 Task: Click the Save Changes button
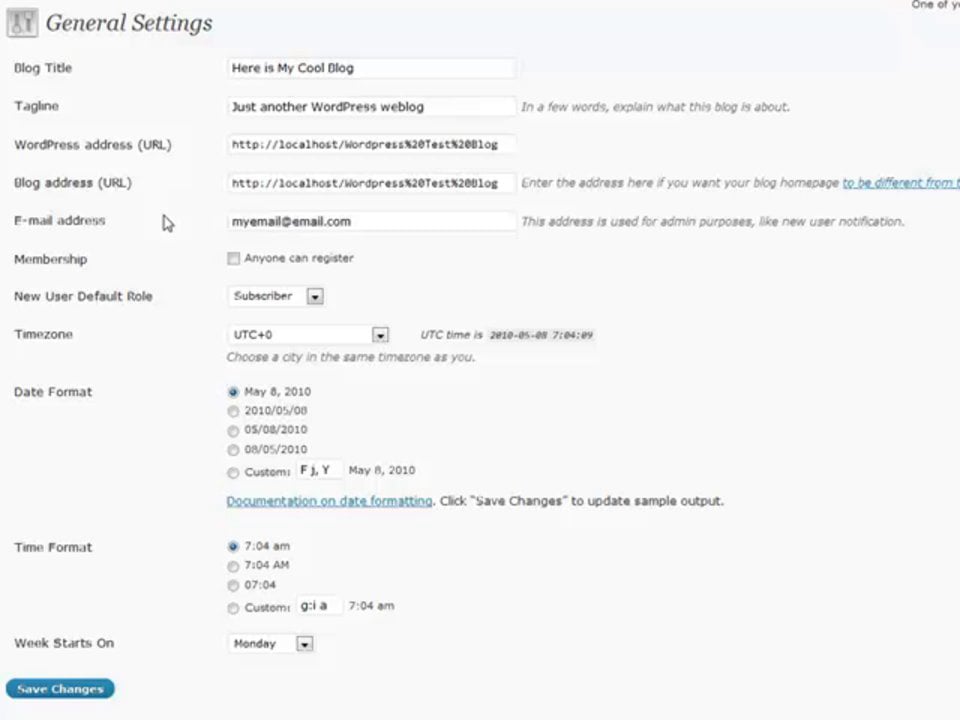pos(60,689)
